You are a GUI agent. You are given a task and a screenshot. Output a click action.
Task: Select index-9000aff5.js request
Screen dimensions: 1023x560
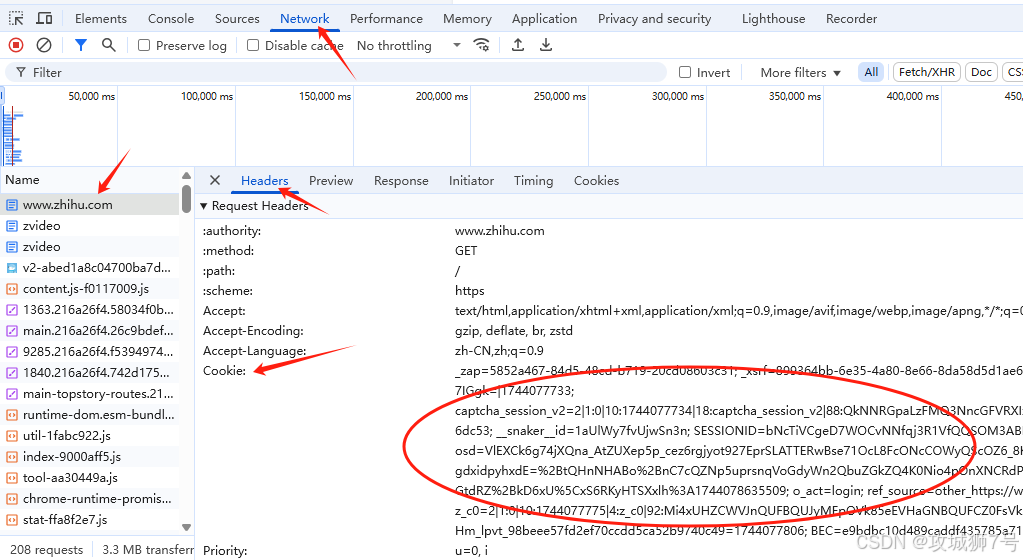point(89,456)
